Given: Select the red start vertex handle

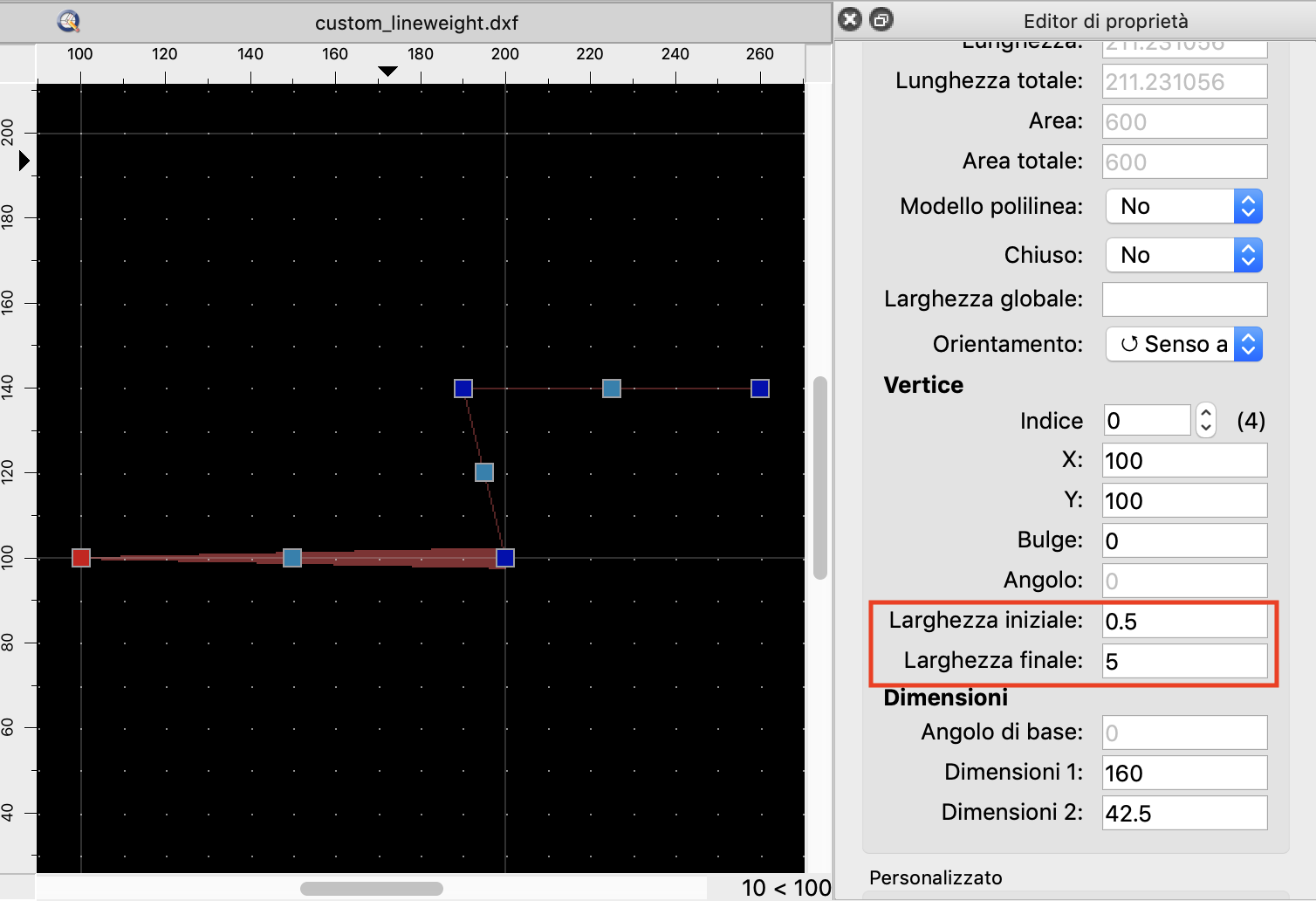Looking at the screenshot, I should click(x=81, y=558).
